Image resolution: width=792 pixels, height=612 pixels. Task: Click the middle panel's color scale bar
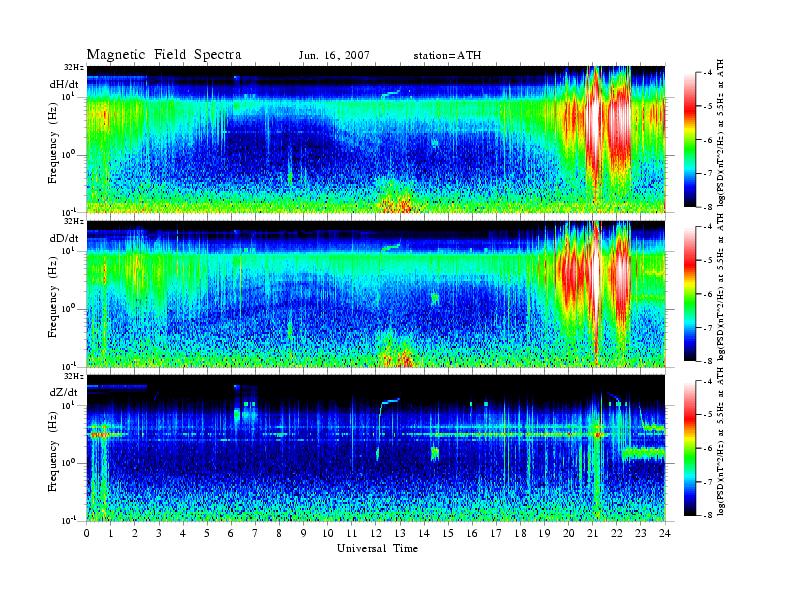pyautogui.click(x=690, y=294)
